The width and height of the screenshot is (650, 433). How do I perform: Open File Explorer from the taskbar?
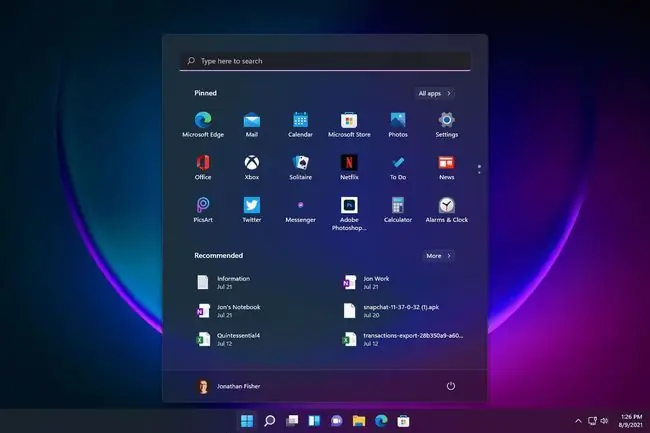tap(359, 421)
